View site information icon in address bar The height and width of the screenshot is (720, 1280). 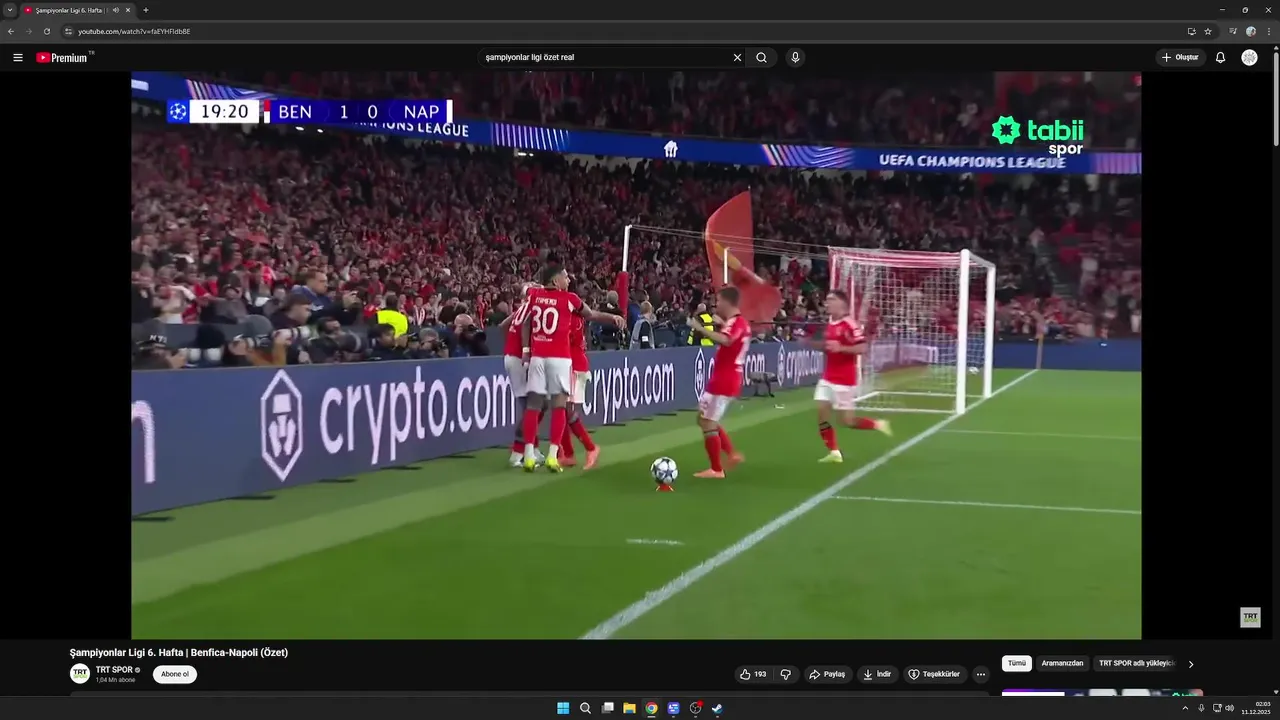click(x=69, y=31)
